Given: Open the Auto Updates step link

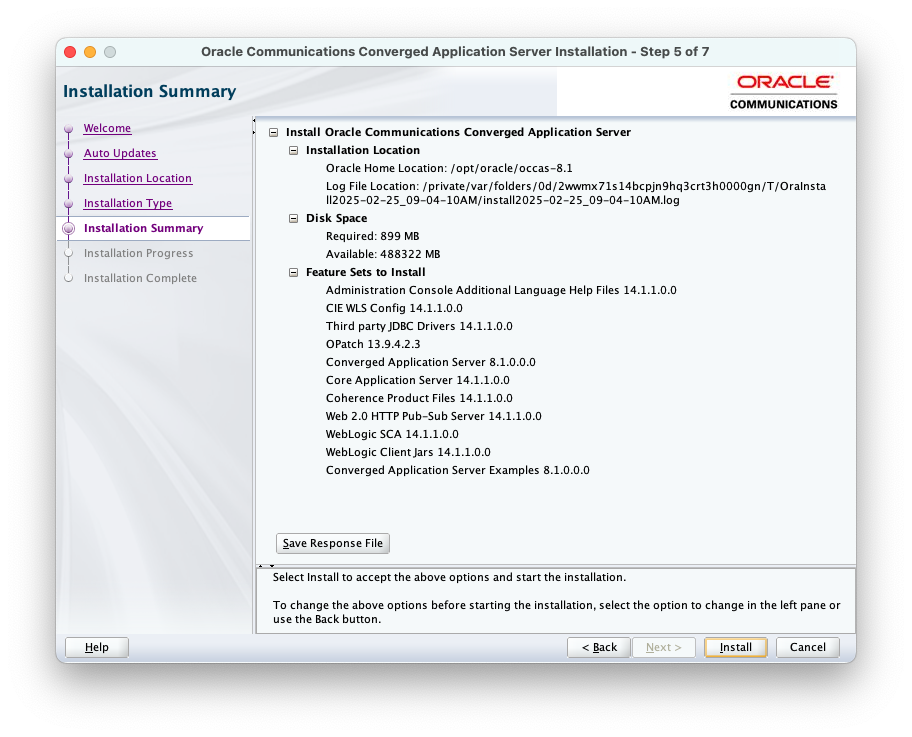Looking at the screenshot, I should pyautogui.click(x=120, y=153).
